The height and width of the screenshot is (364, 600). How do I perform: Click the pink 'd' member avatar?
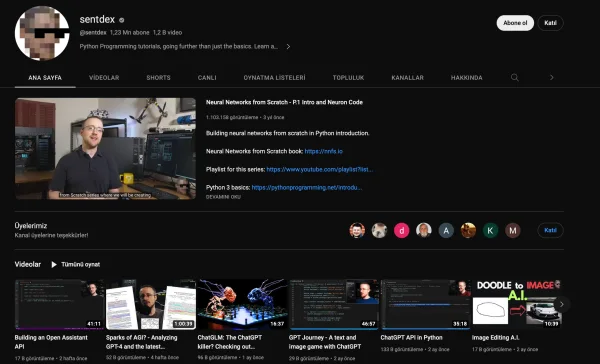click(401, 230)
